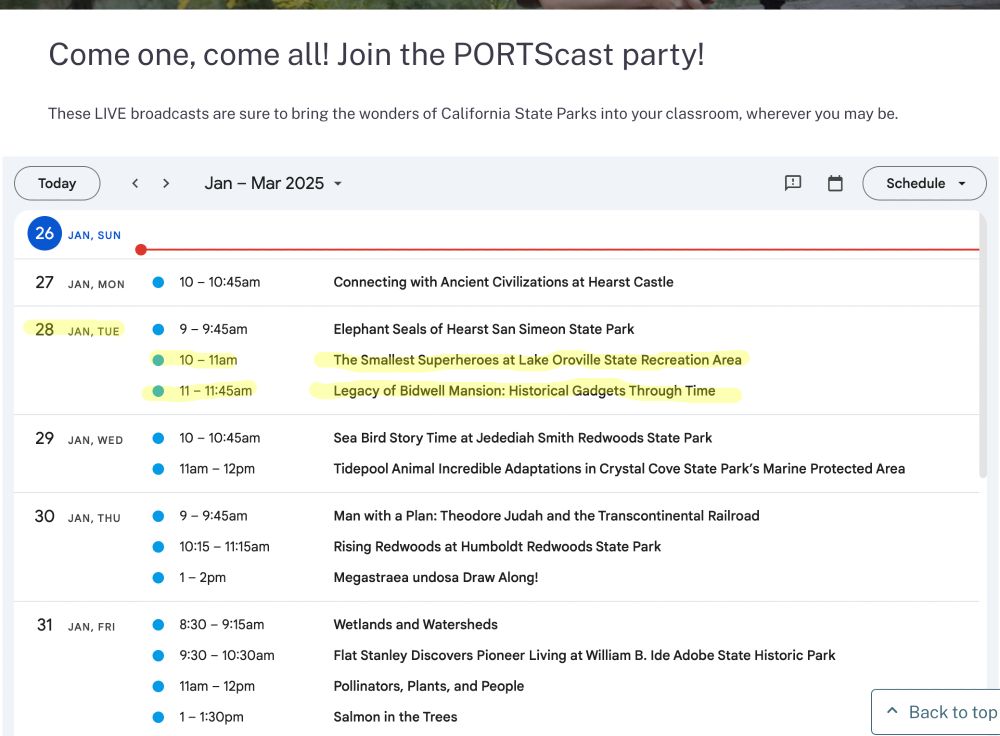Screen dimensions: 1000x736
Task: Open Rising Redwoods at Humboldt Redwoods event
Action: [x=497, y=547]
